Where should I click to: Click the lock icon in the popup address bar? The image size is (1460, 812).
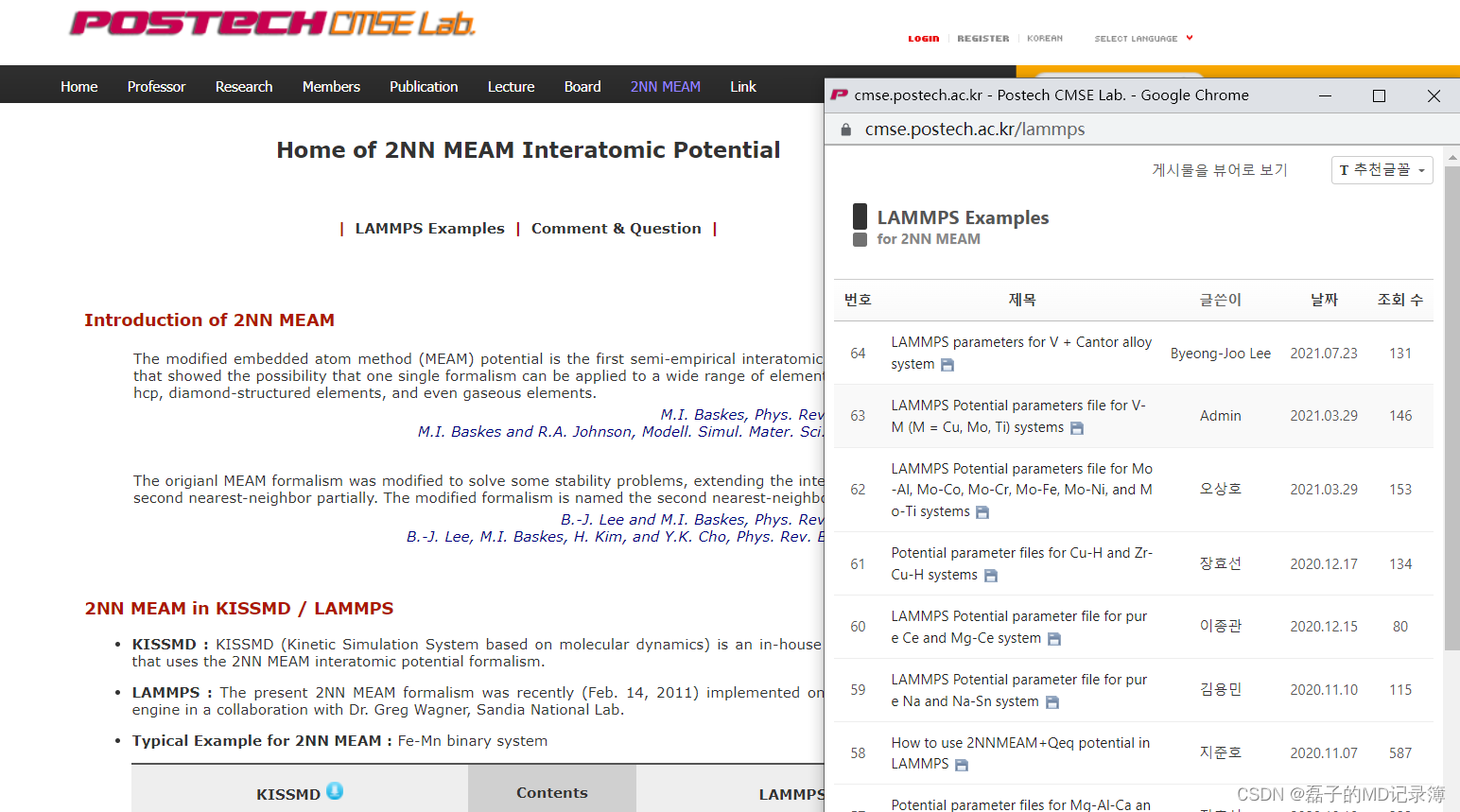pyautogui.click(x=845, y=130)
